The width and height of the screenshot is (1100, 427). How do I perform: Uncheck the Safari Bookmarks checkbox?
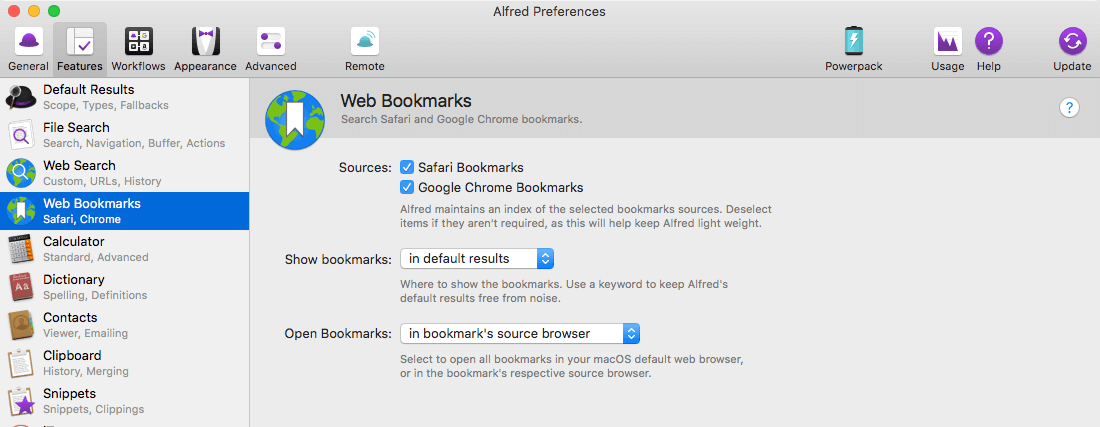pos(407,168)
